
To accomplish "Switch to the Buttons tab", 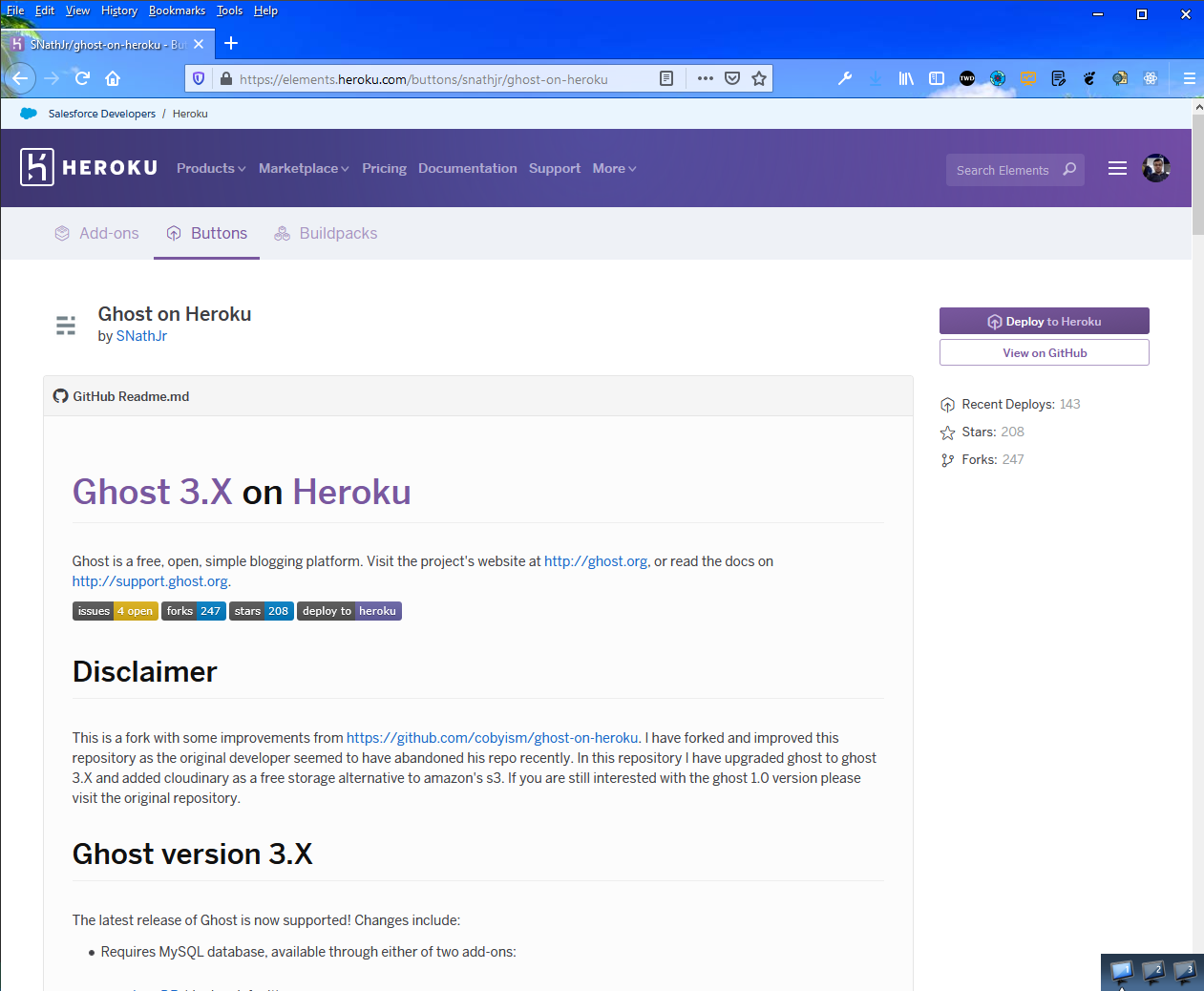I will 206,233.
